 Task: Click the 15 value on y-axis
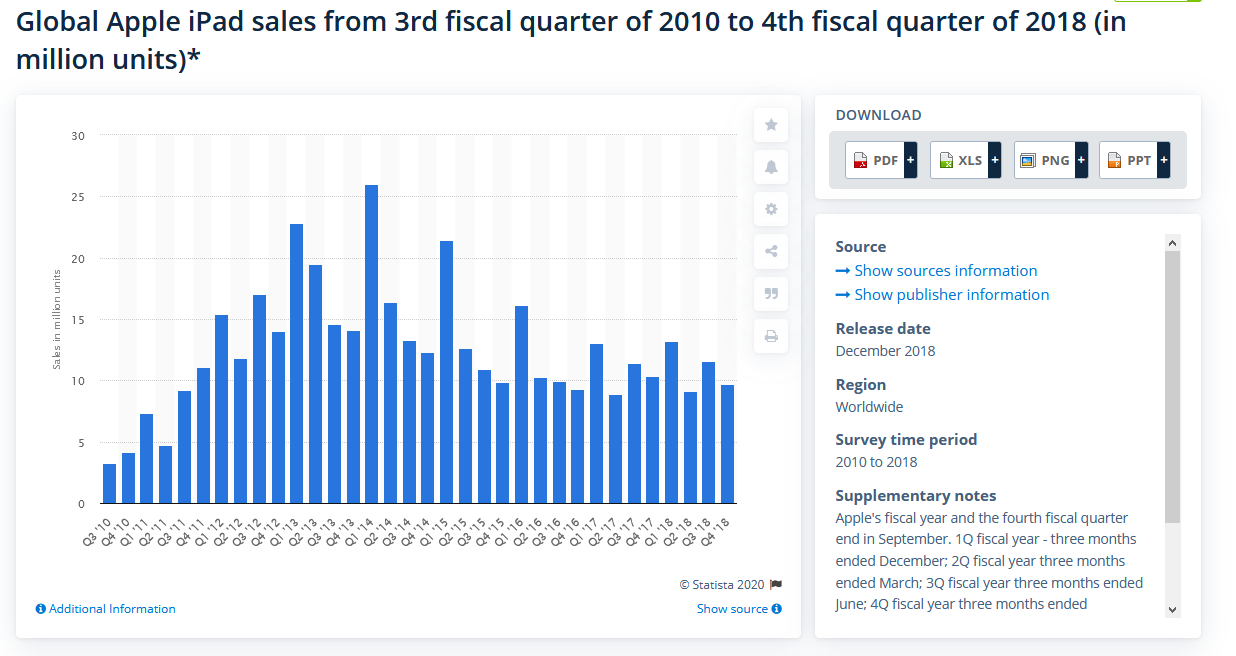point(79,320)
